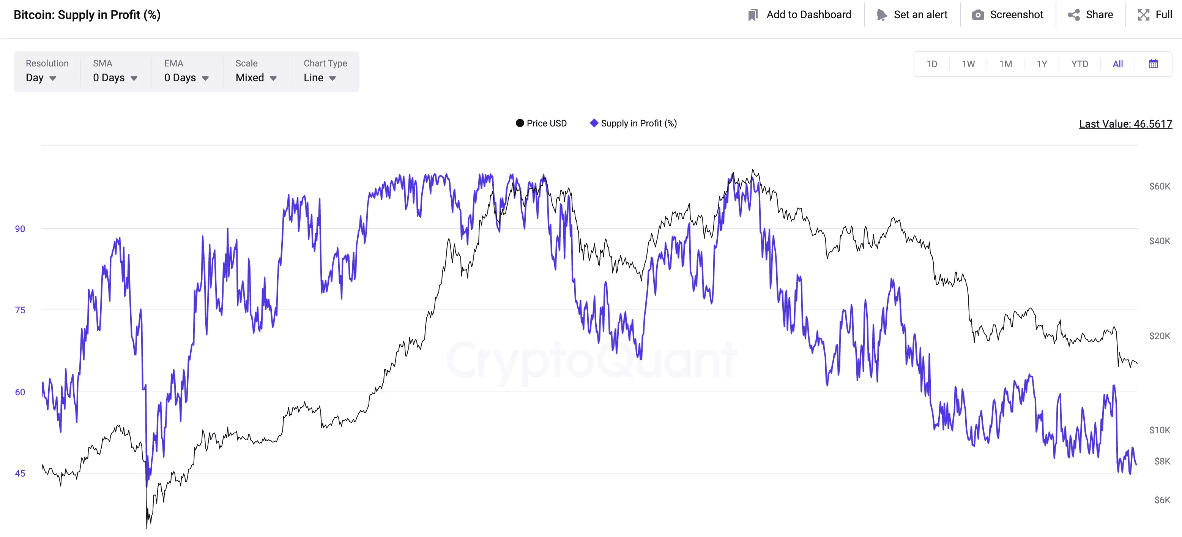Select the 1D time range tab
This screenshot has width=1182, height=537.
(932, 64)
